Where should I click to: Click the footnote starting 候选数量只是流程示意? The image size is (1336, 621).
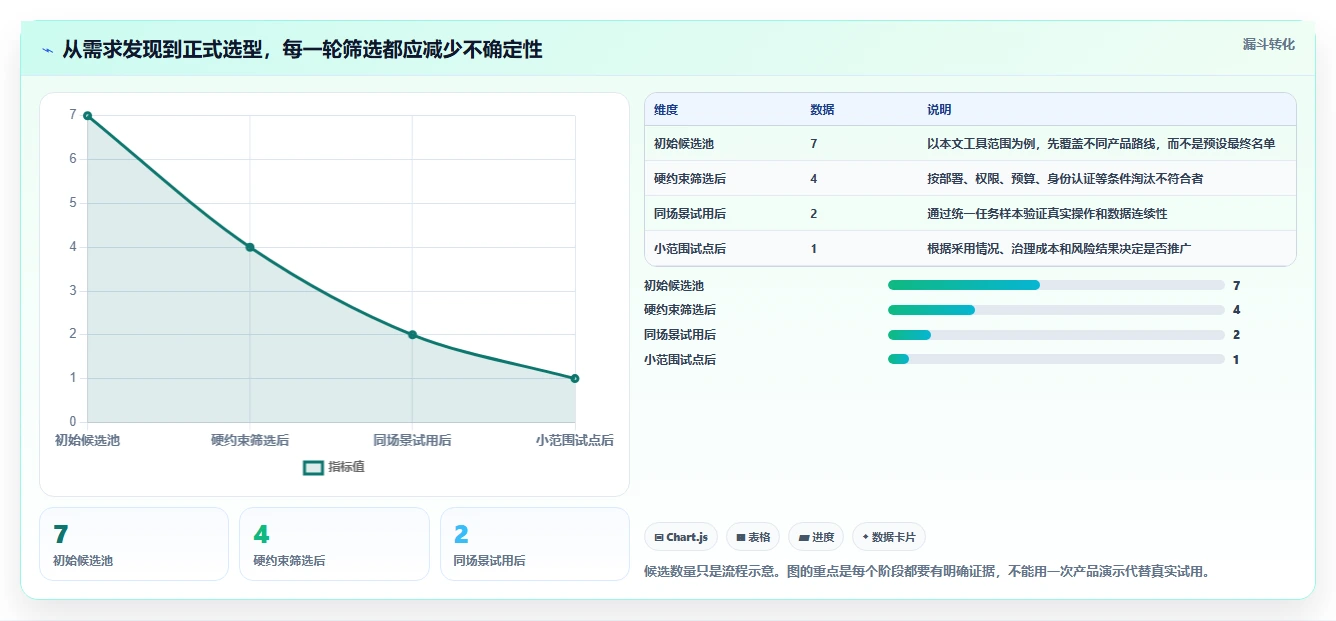[x=927, y=572]
